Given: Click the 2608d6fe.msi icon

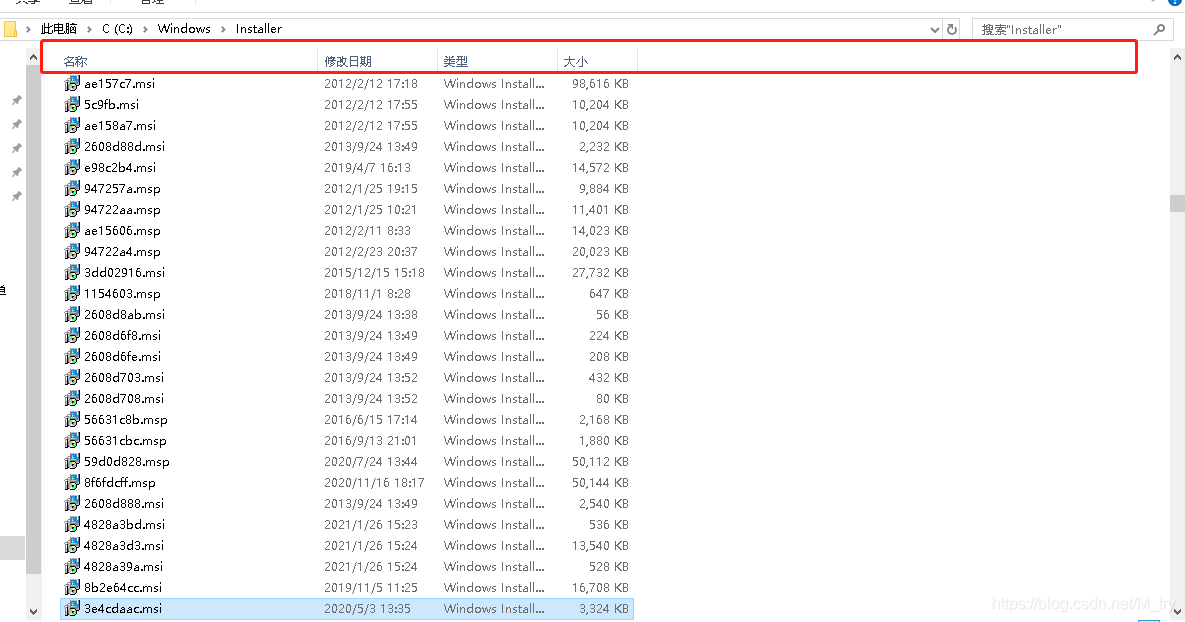Looking at the screenshot, I should pos(72,357).
